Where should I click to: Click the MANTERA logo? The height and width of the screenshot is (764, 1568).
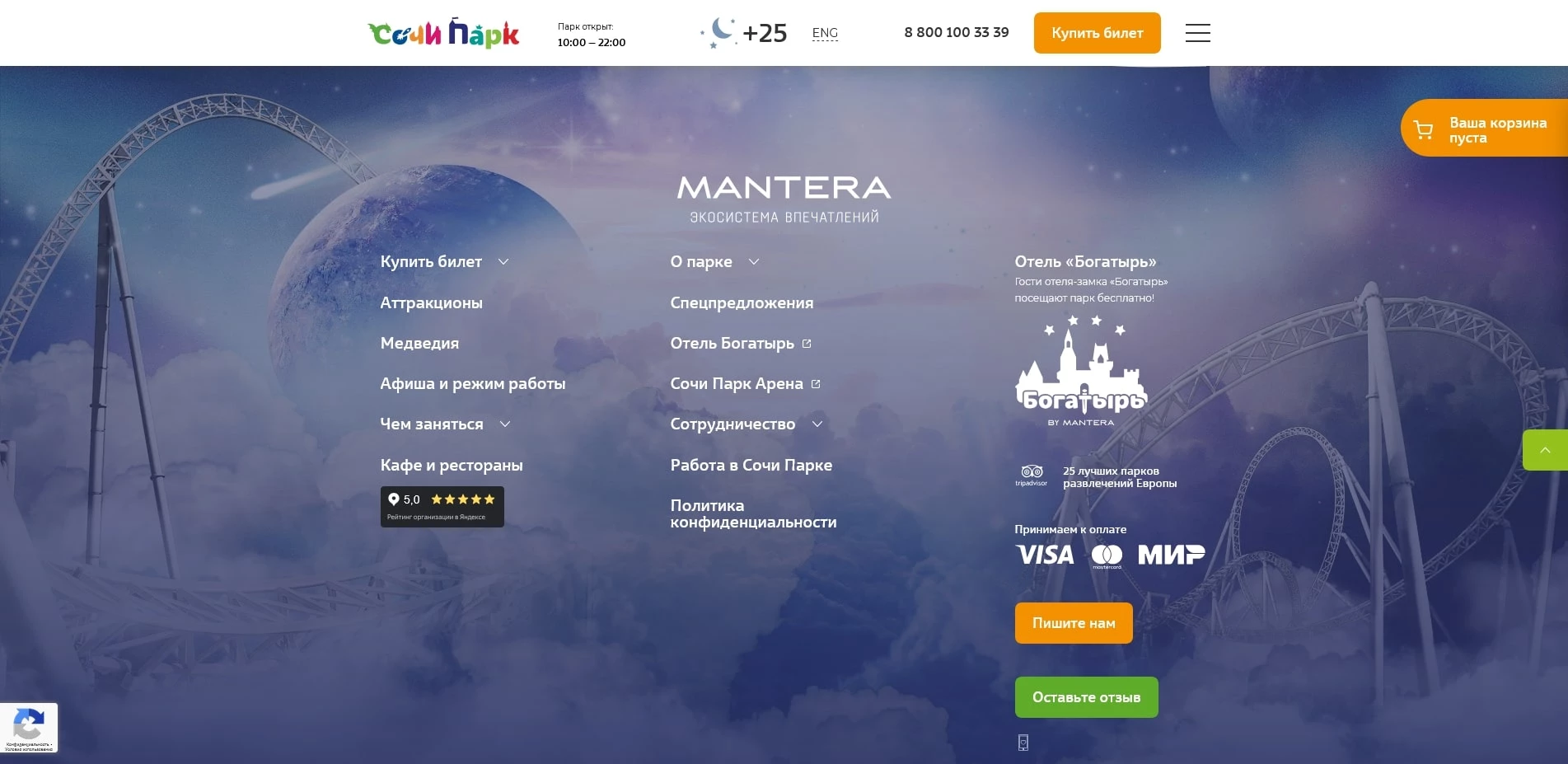(x=784, y=199)
